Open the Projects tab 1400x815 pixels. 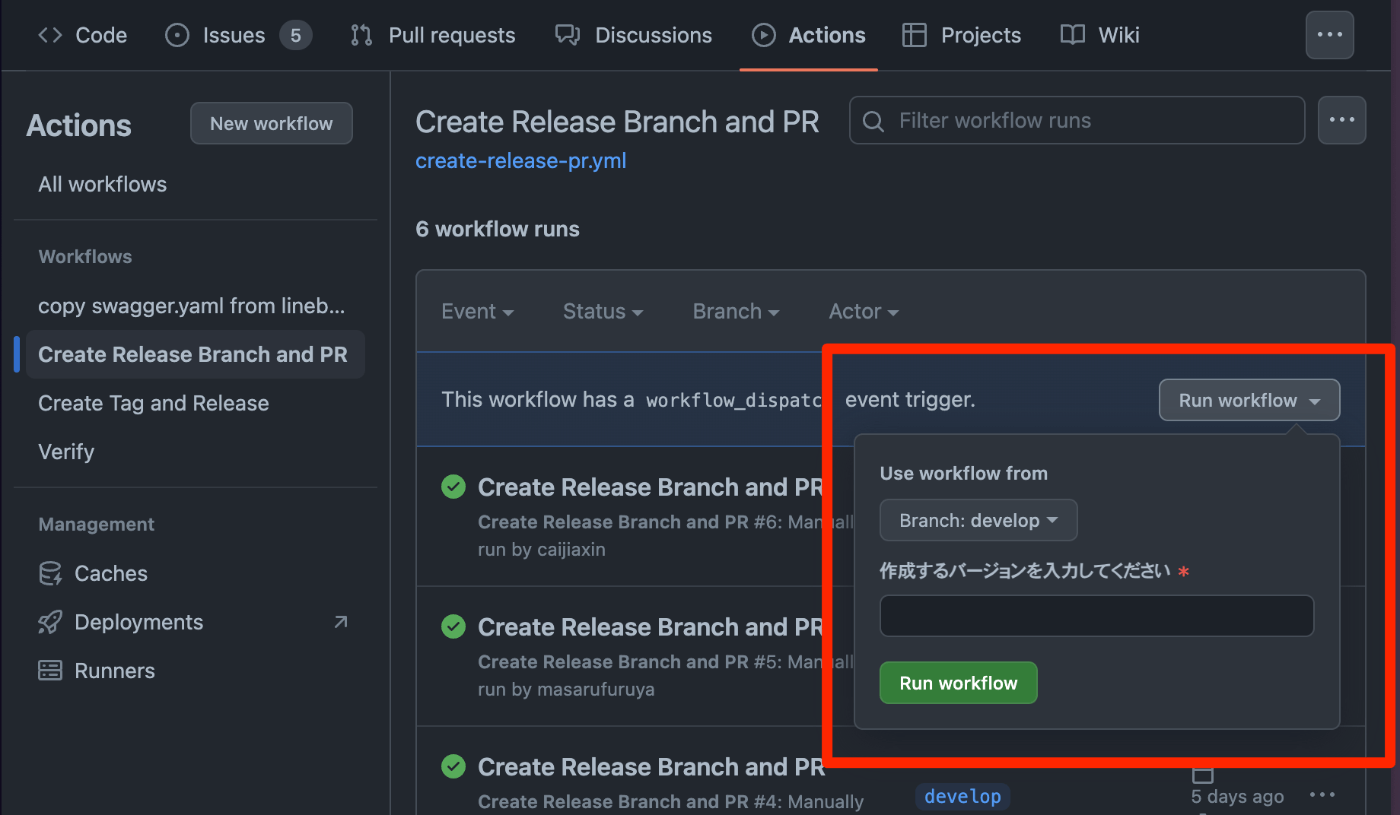[961, 35]
